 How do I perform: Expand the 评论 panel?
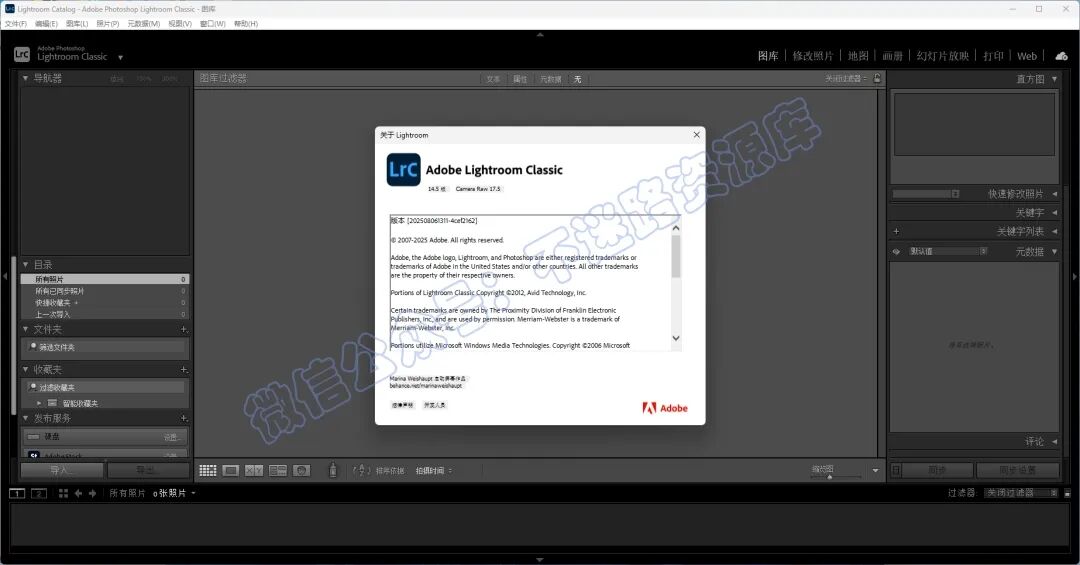coord(1055,442)
